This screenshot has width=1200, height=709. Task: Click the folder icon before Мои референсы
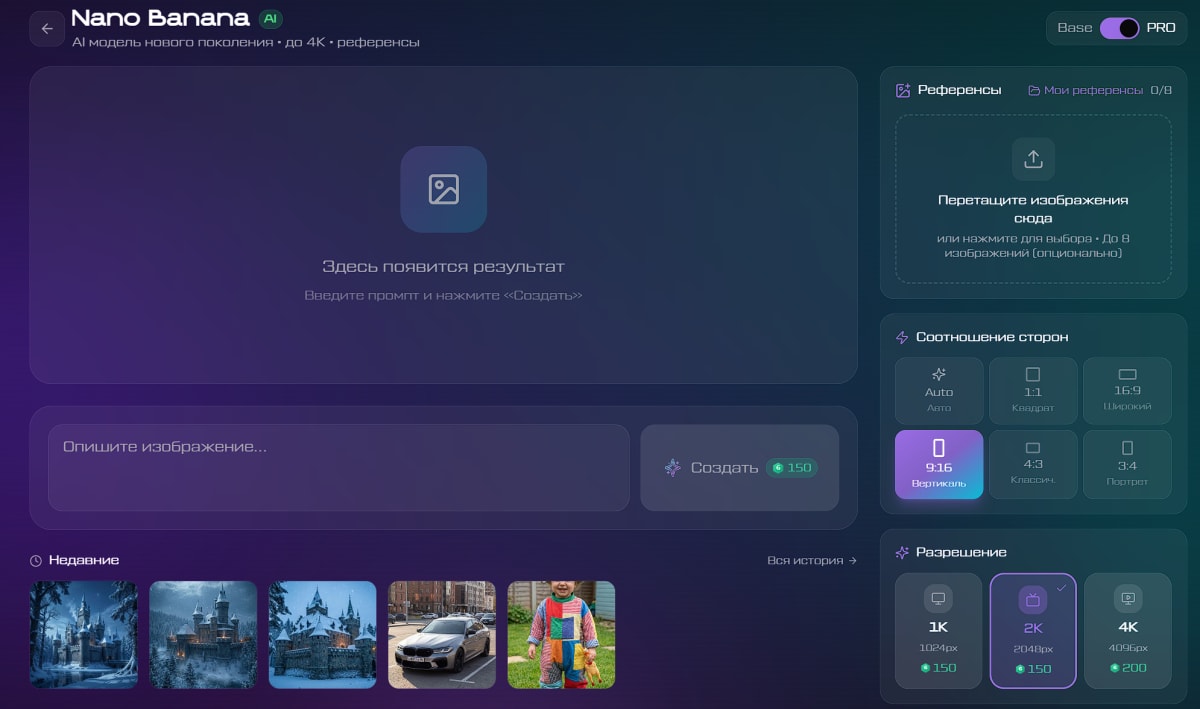click(x=1033, y=89)
